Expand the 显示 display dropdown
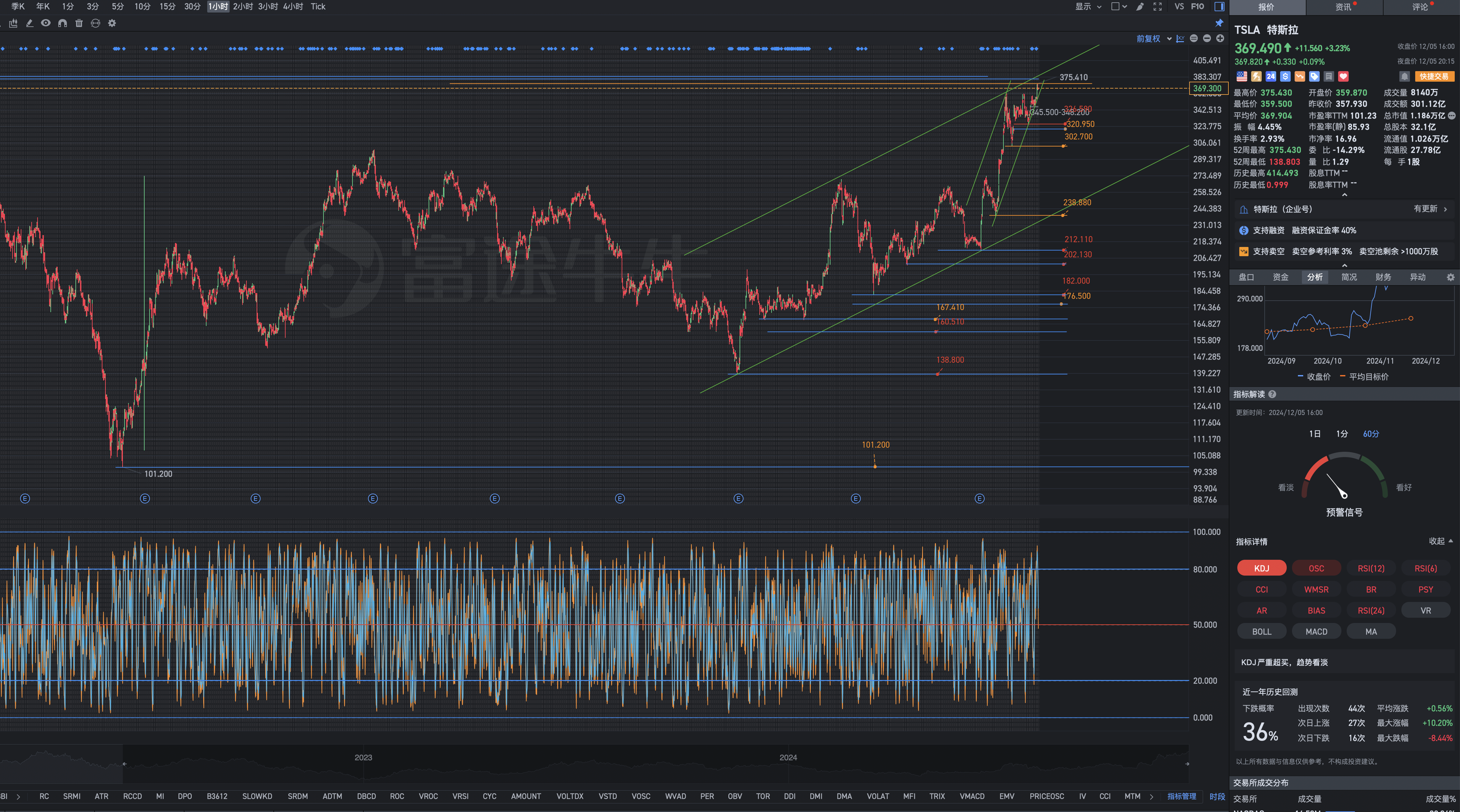The width and height of the screenshot is (1460, 812). [x=1088, y=7]
